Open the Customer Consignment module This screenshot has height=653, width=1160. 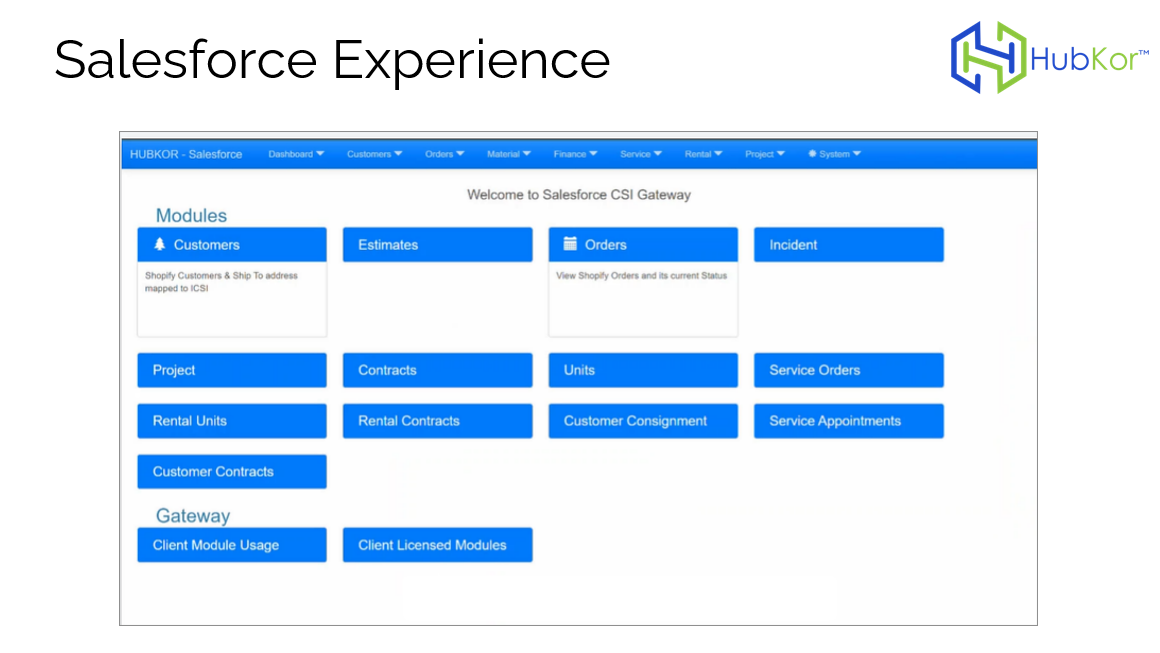642,420
